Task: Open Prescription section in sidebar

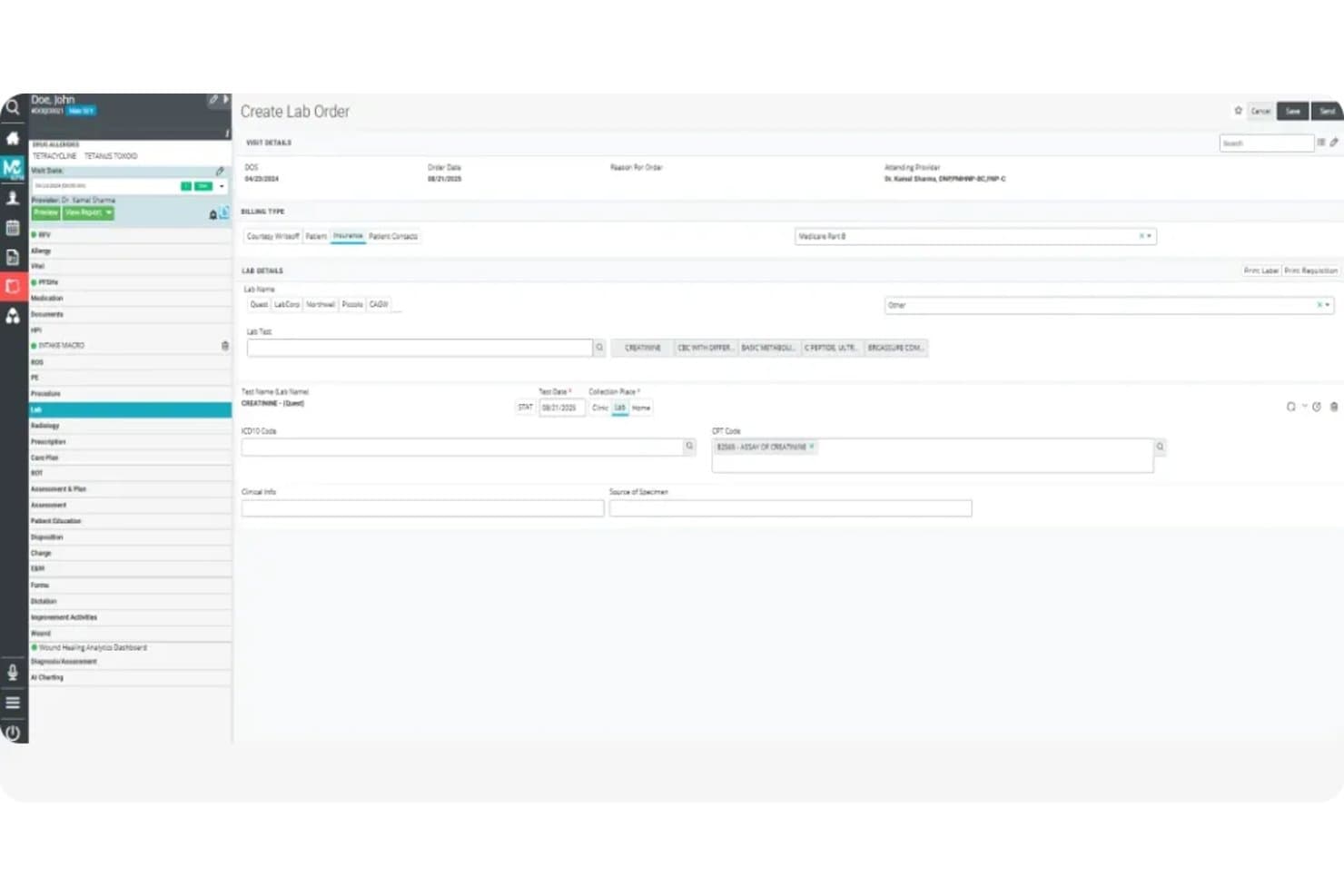Action: (x=130, y=442)
